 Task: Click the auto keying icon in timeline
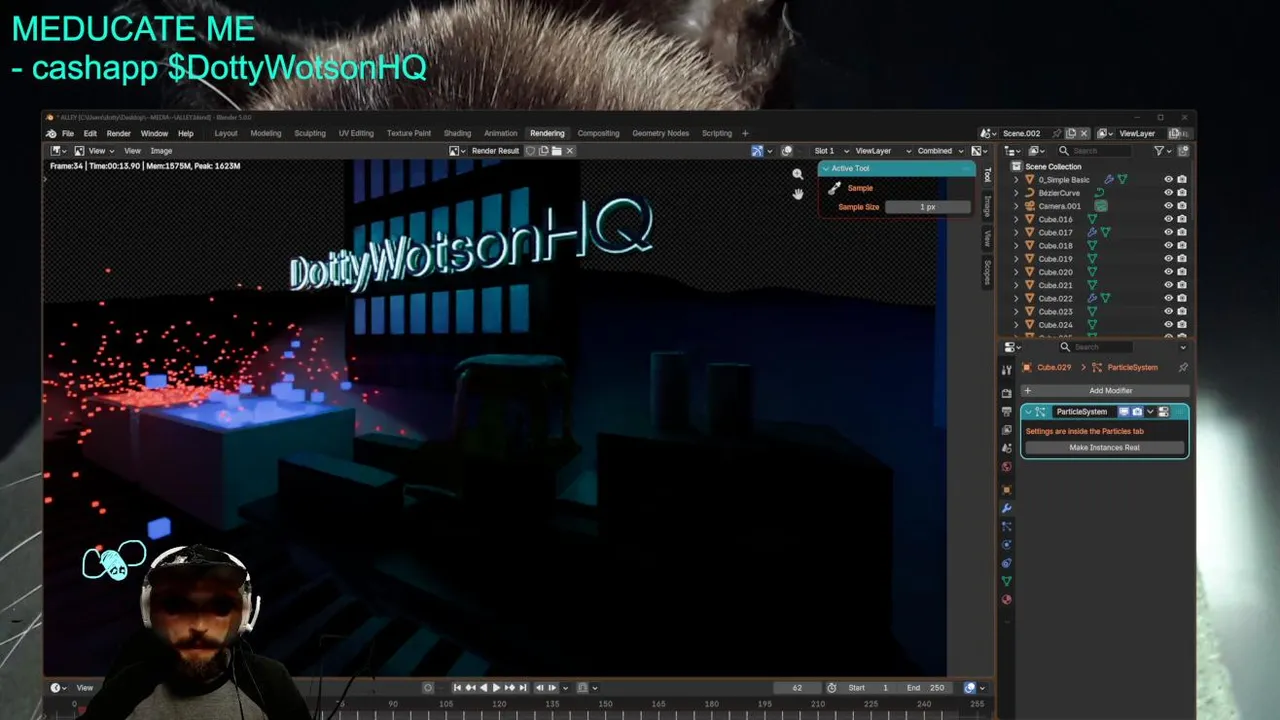click(428, 688)
